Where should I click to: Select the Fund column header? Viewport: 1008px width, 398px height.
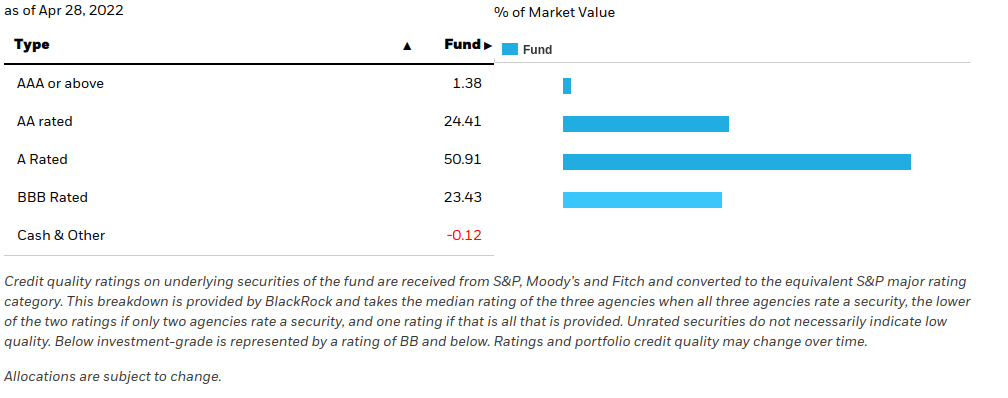pos(462,44)
